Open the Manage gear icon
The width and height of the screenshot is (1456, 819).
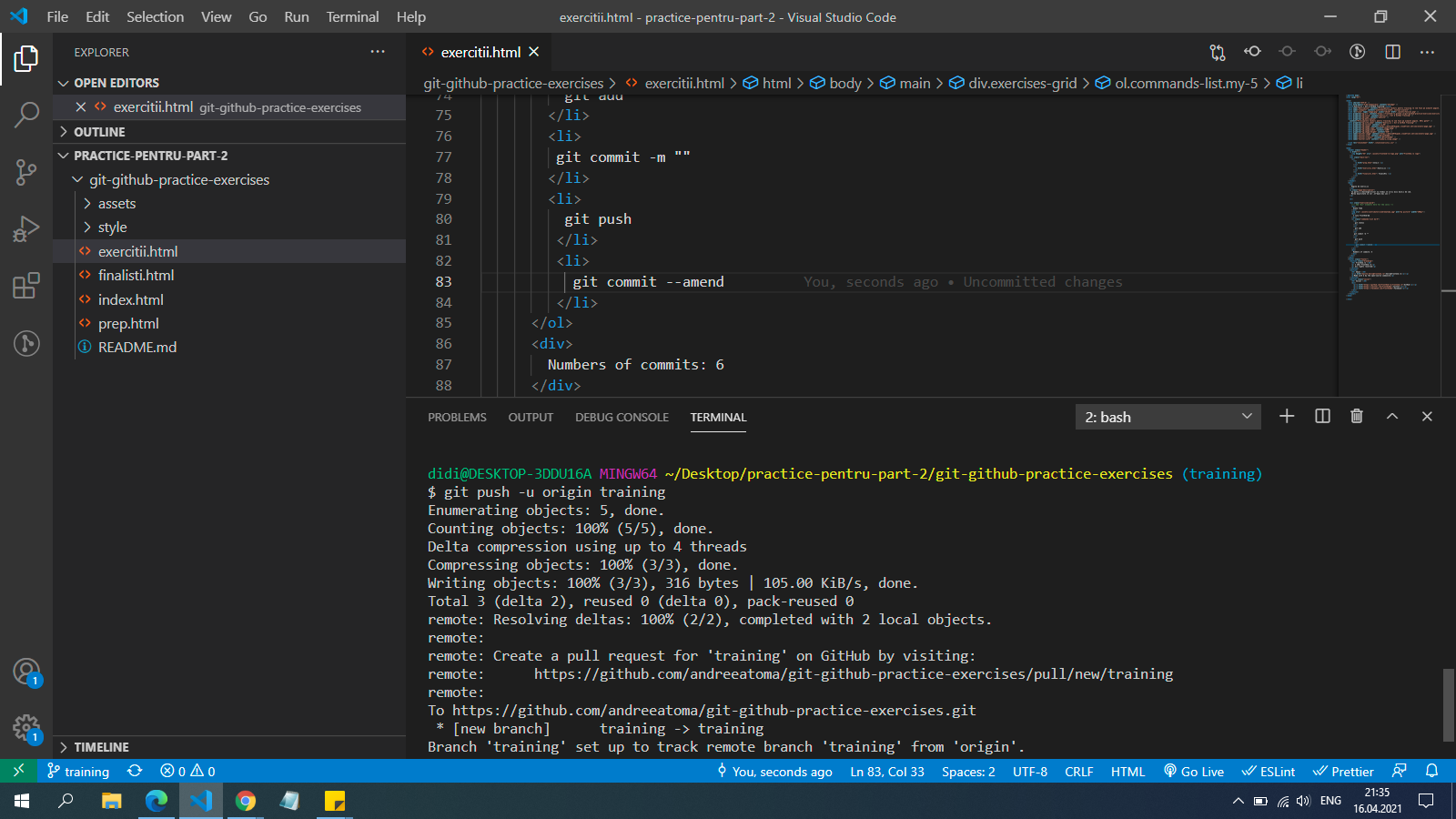point(26,728)
